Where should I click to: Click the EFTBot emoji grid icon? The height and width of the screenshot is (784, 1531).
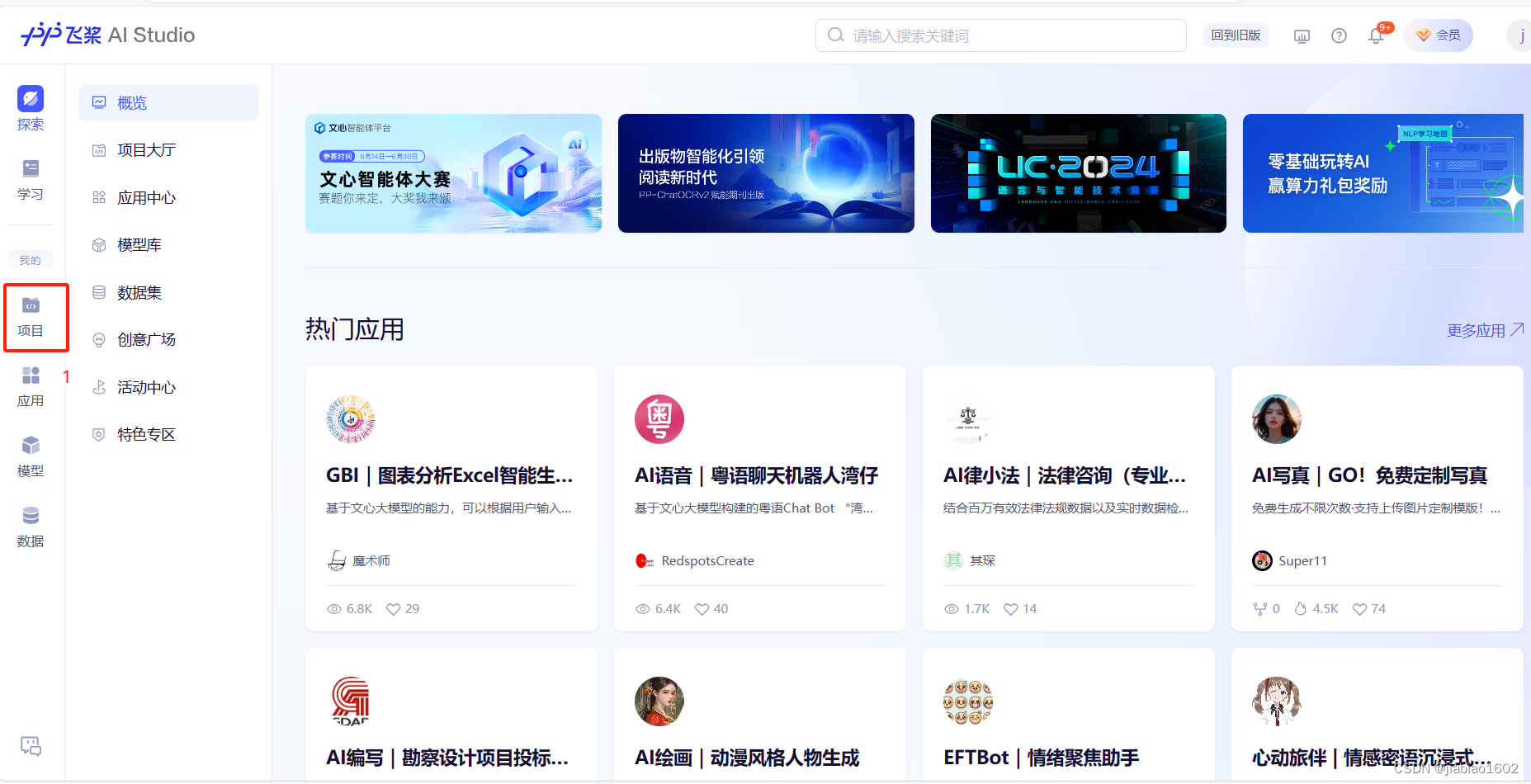[968, 701]
